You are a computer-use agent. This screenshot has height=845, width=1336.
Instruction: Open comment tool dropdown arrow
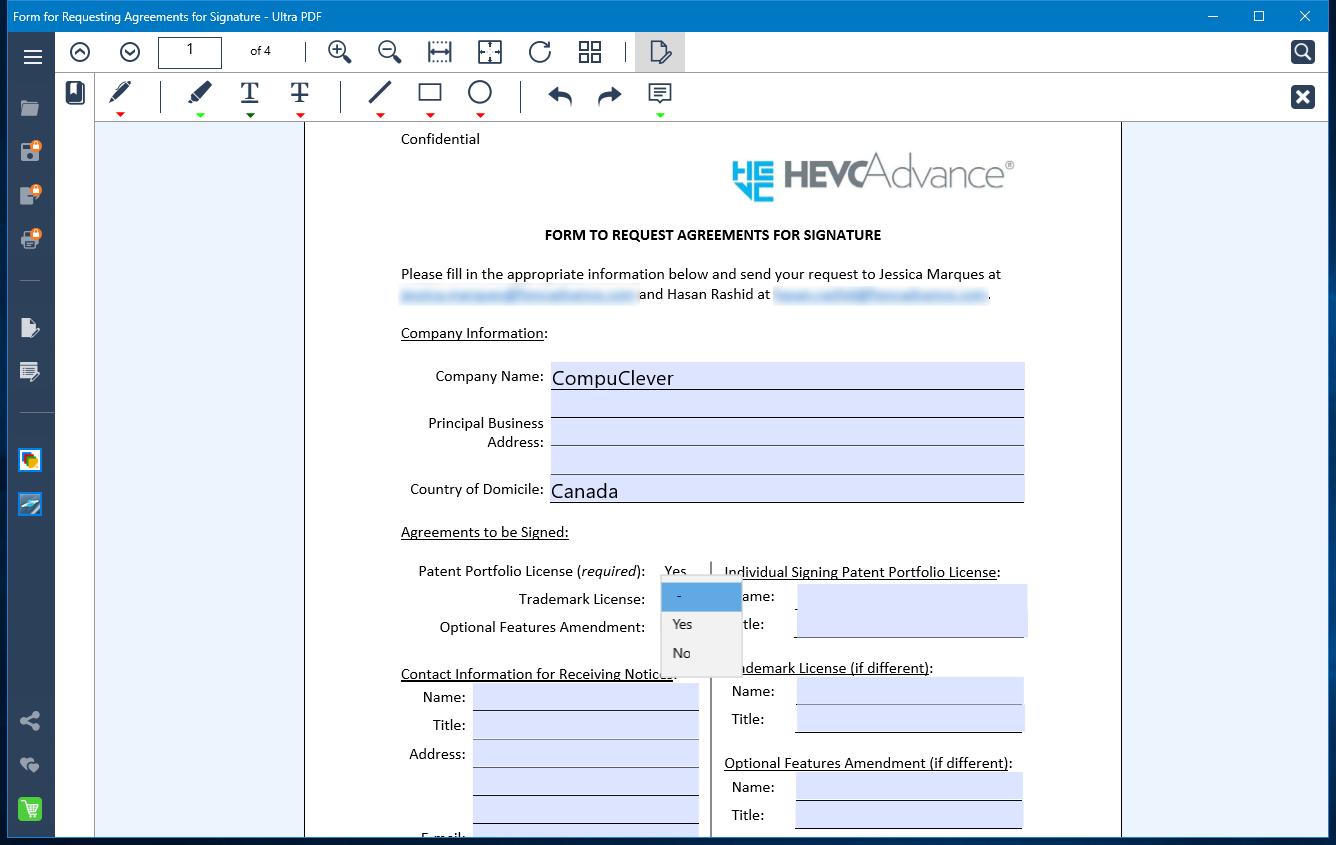pyautogui.click(x=660, y=115)
